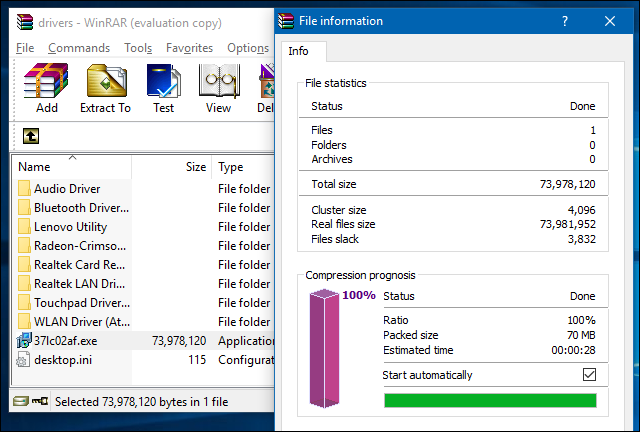Click the 115 size cell of desktop.ini
This screenshot has width=640, height=432.
pyautogui.click(x=197, y=360)
